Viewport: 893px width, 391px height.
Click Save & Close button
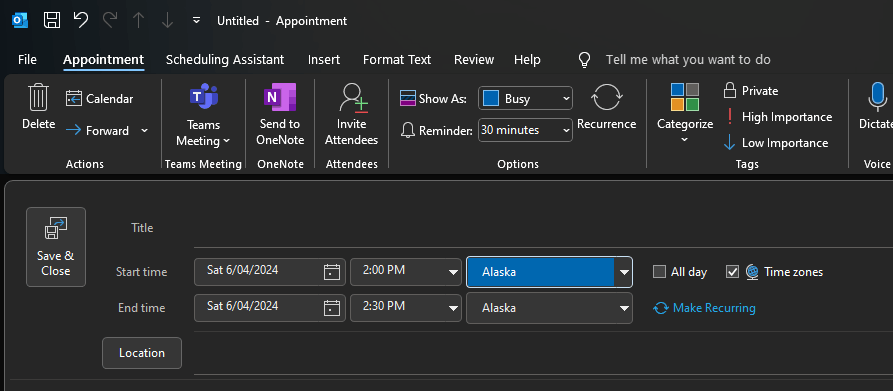click(56, 247)
